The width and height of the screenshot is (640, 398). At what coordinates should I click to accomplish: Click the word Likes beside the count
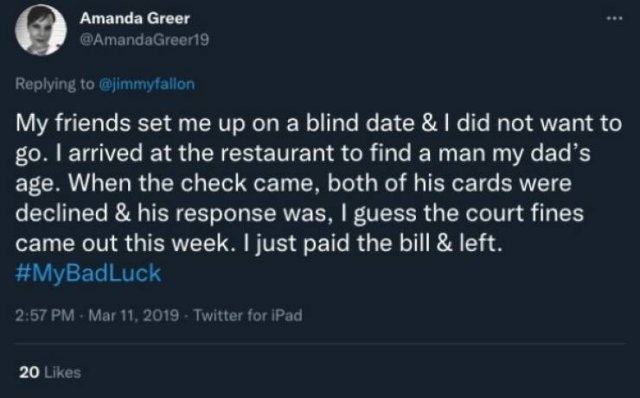click(x=62, y=372)
